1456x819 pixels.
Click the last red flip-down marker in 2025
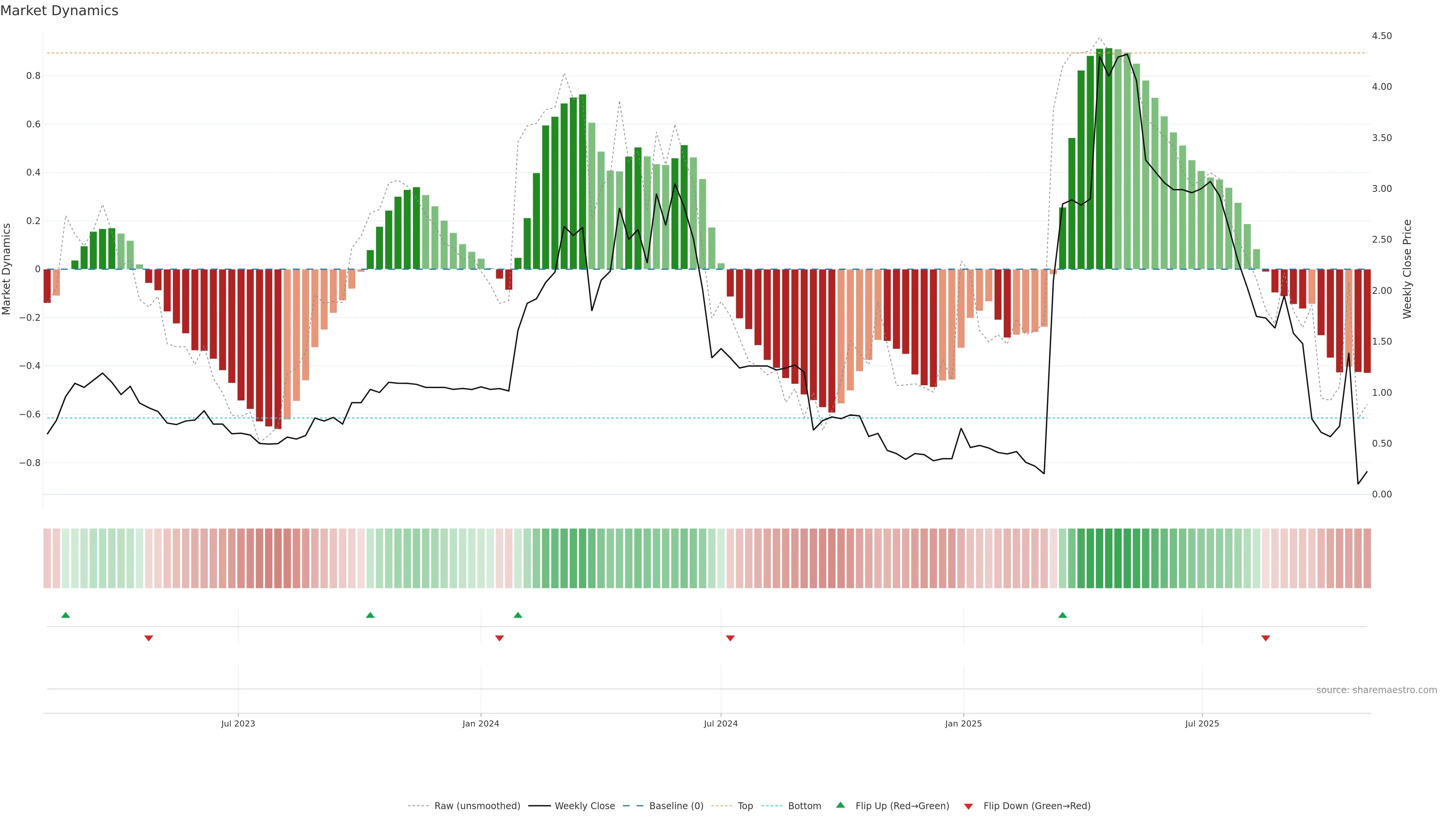click(x=1266, y=638)
